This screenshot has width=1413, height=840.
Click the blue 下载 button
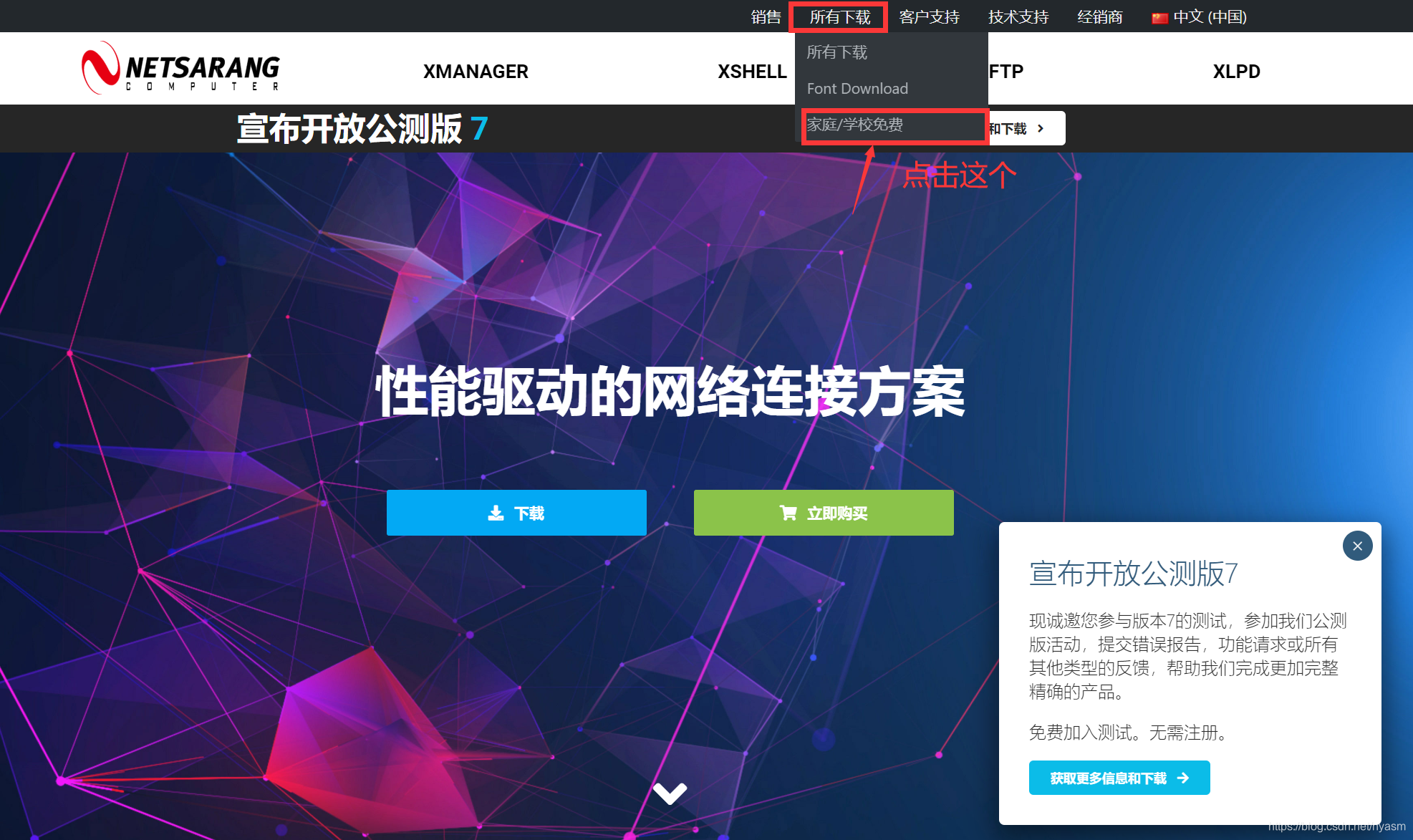click(x=516, y=513)
